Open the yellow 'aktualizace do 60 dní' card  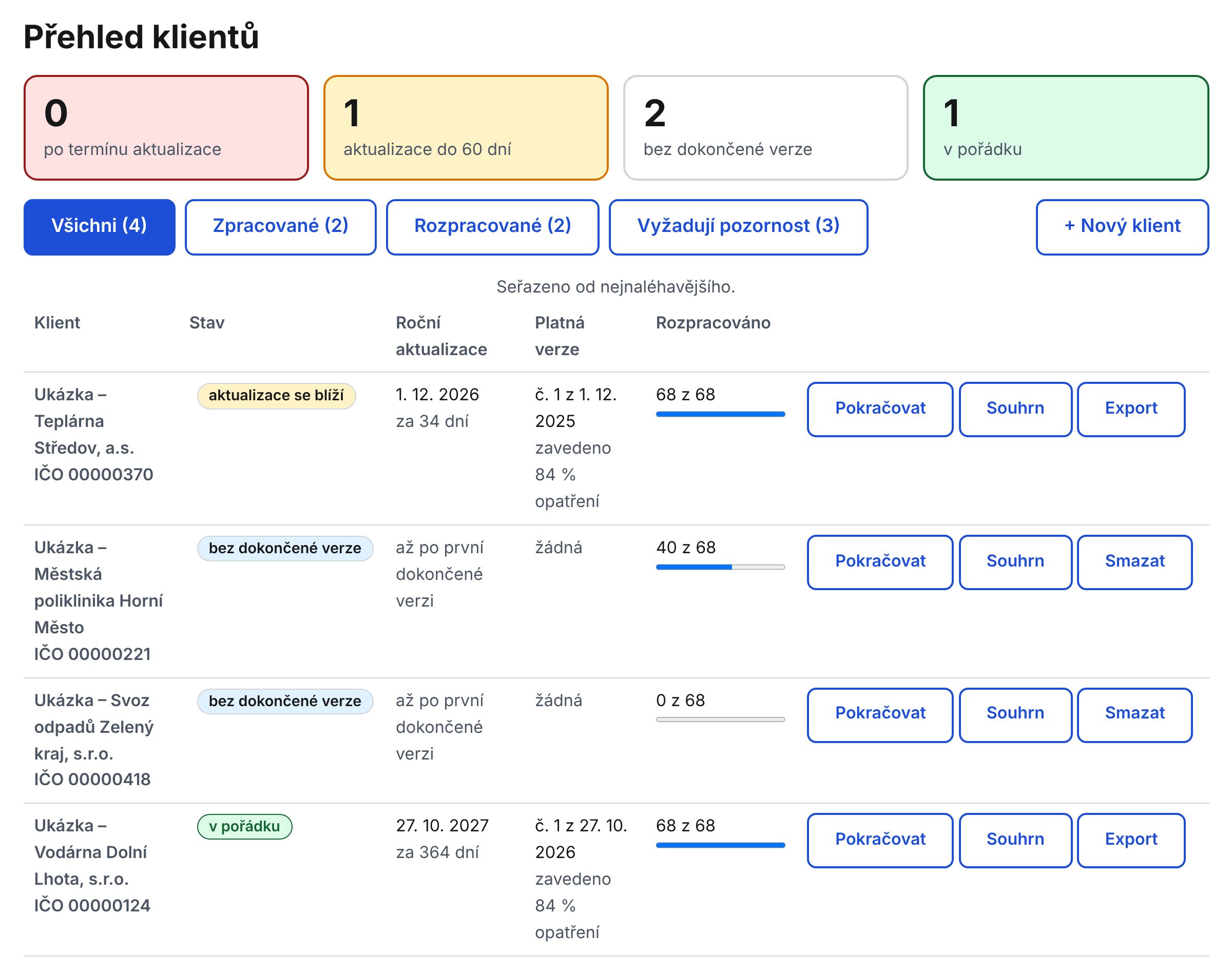(x=466, y=128)
